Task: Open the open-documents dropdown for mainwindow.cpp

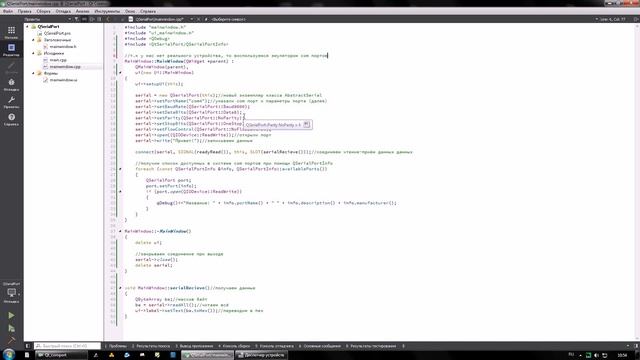Action: 191,19
